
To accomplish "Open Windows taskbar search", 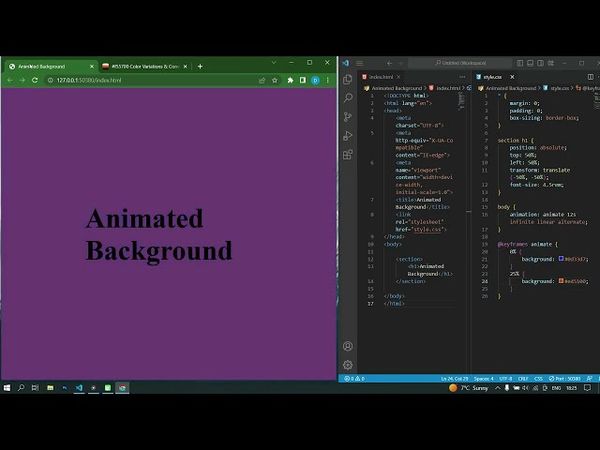I will pyautogui.click(x=21, y=388).
